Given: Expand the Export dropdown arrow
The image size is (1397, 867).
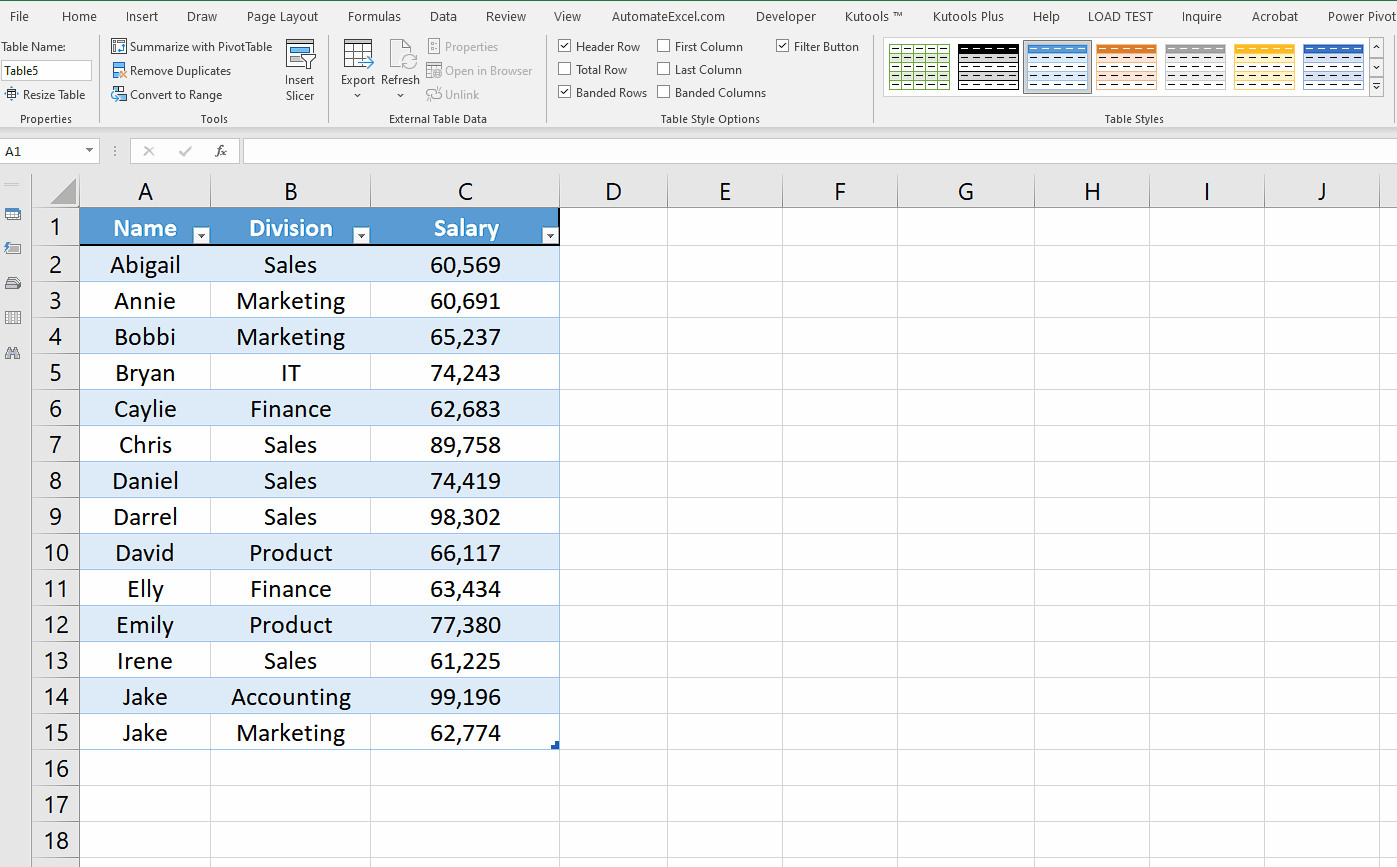Looking at the screenshot, I should click(357, 95).
